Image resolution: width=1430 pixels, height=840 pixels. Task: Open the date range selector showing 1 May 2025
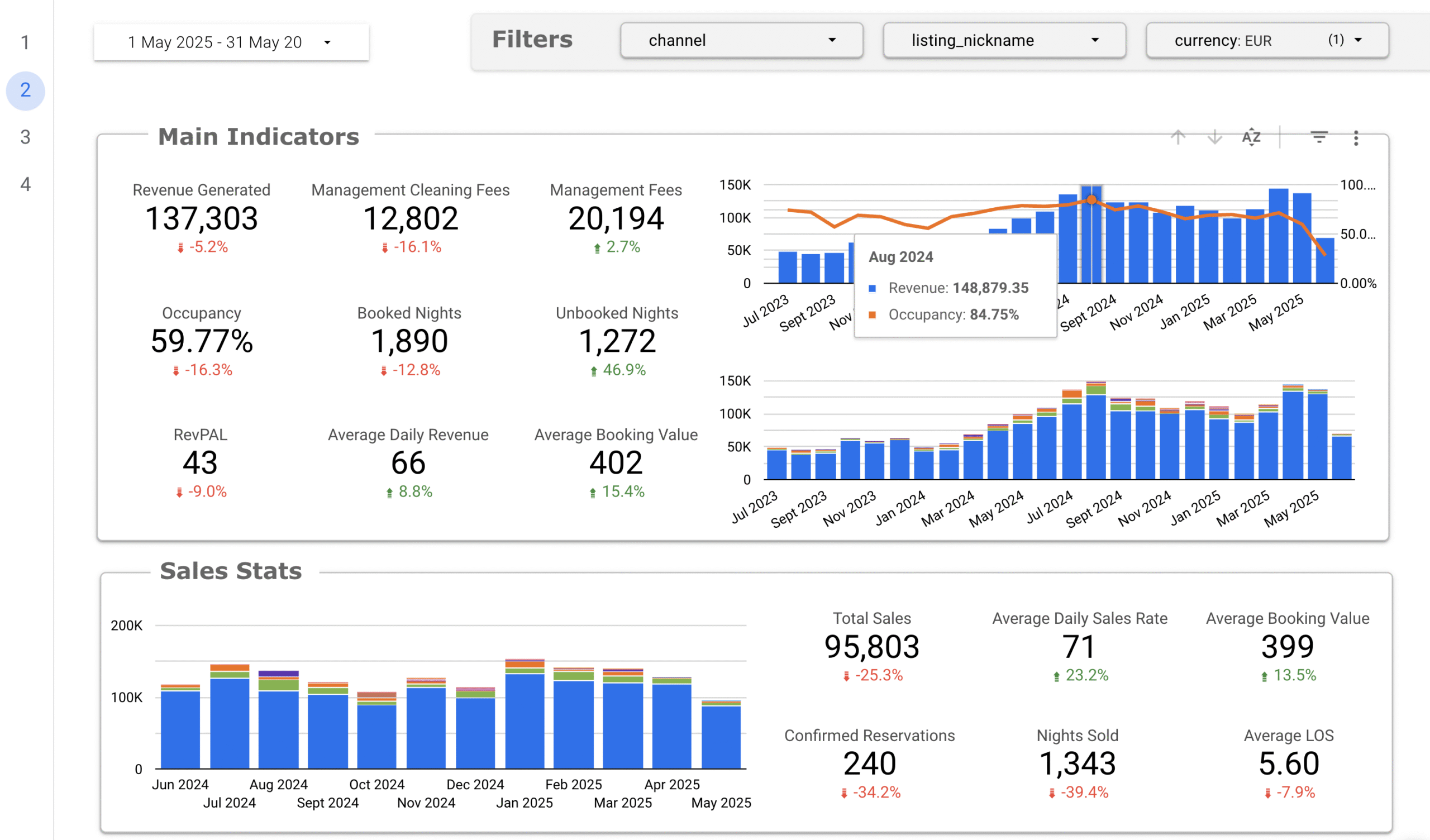(230, 41)
